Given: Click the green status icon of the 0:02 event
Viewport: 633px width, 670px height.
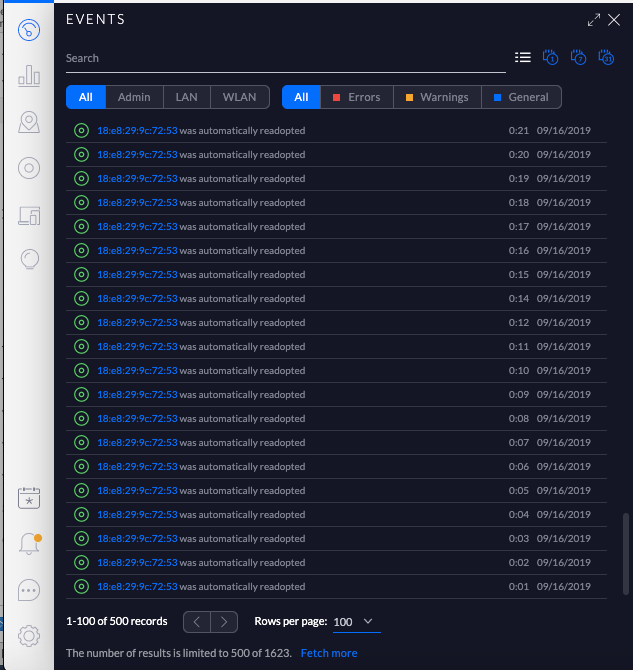Looking at the screenshot, I should click(81, 562).
